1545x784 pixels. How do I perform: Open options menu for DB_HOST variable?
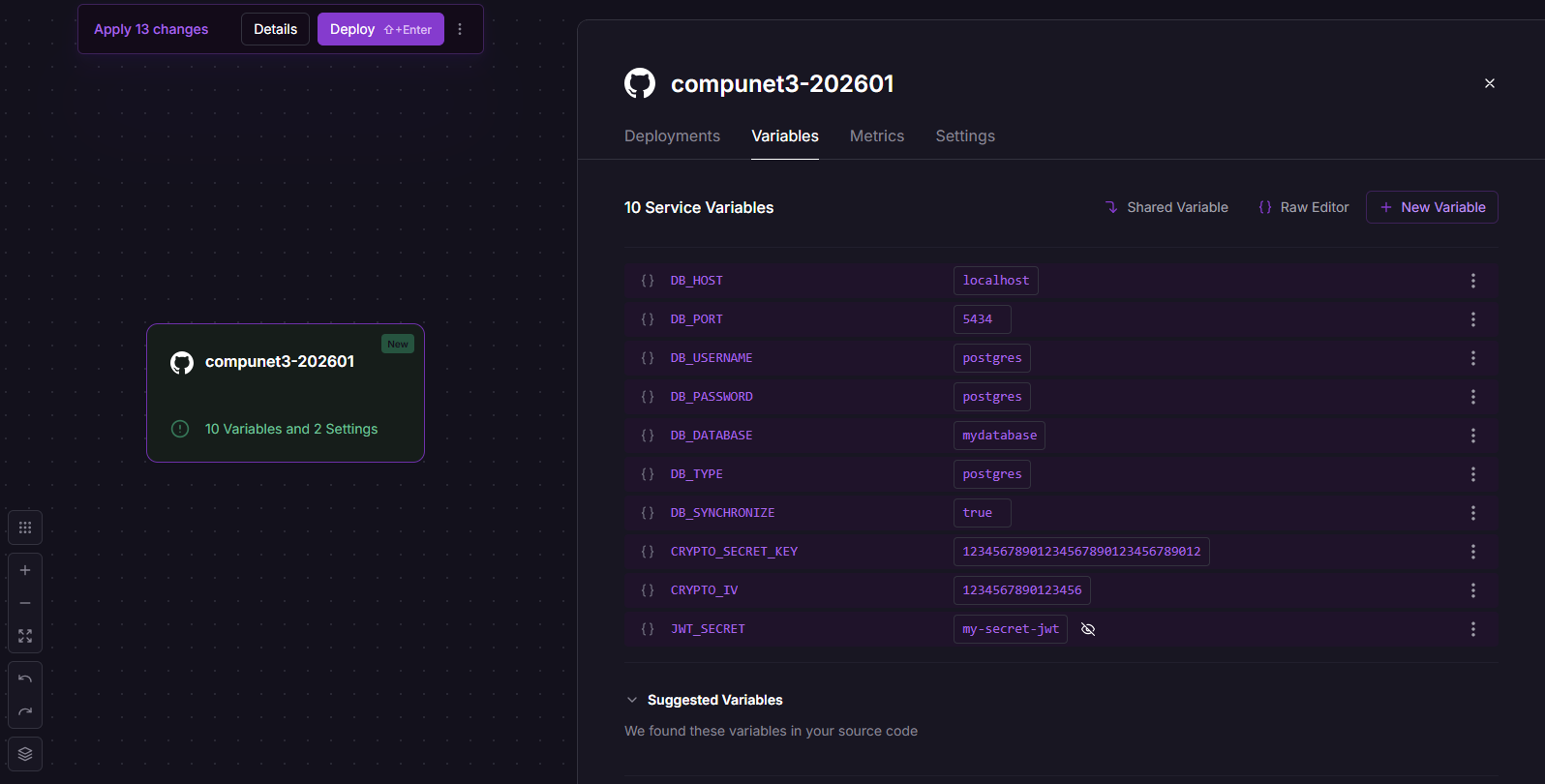(x=1472, y=281)
